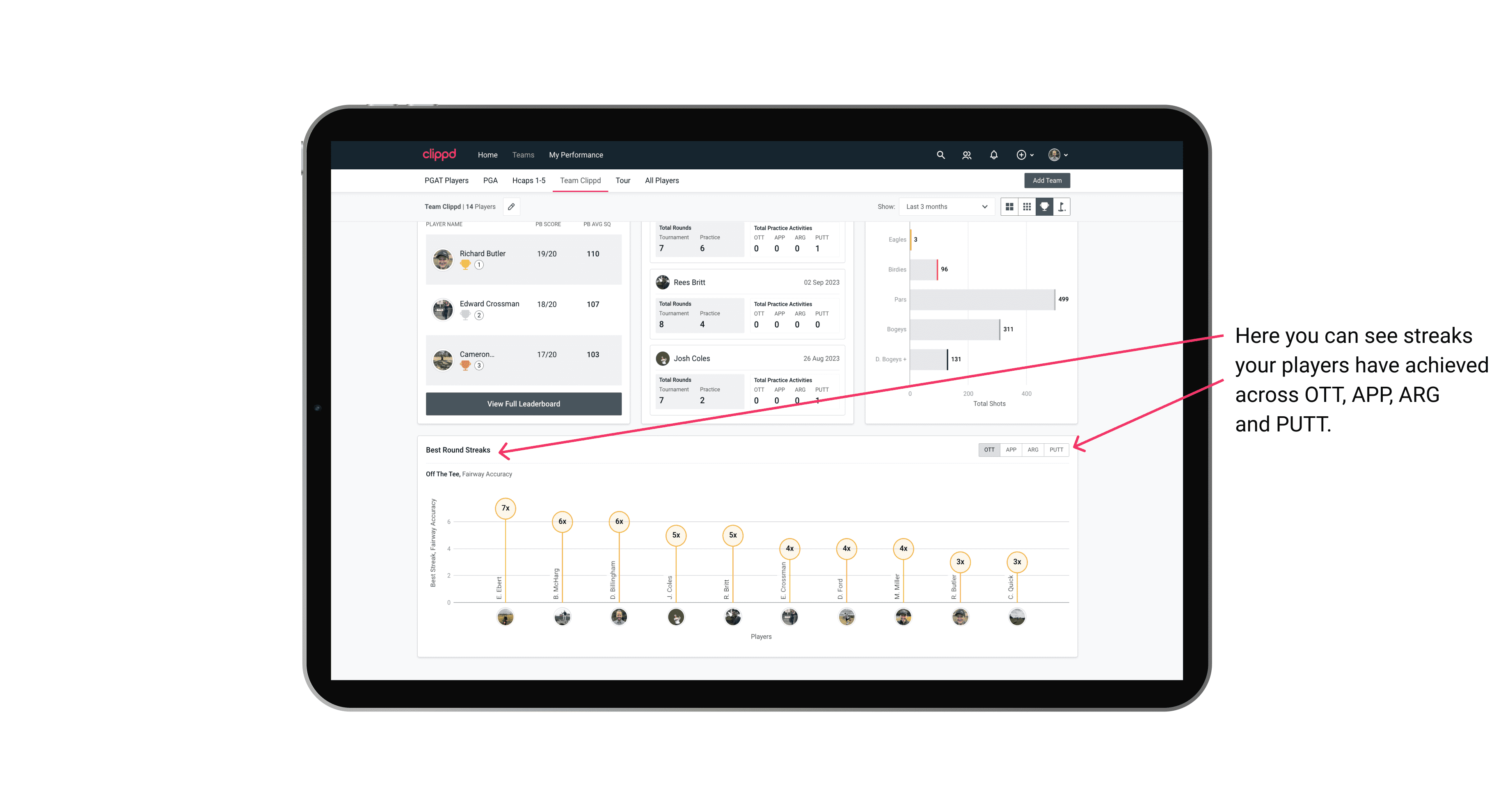1510x812 pixels.
Task: Click the My Performance dropdown in navbar
Action: [x=577, y=155]
